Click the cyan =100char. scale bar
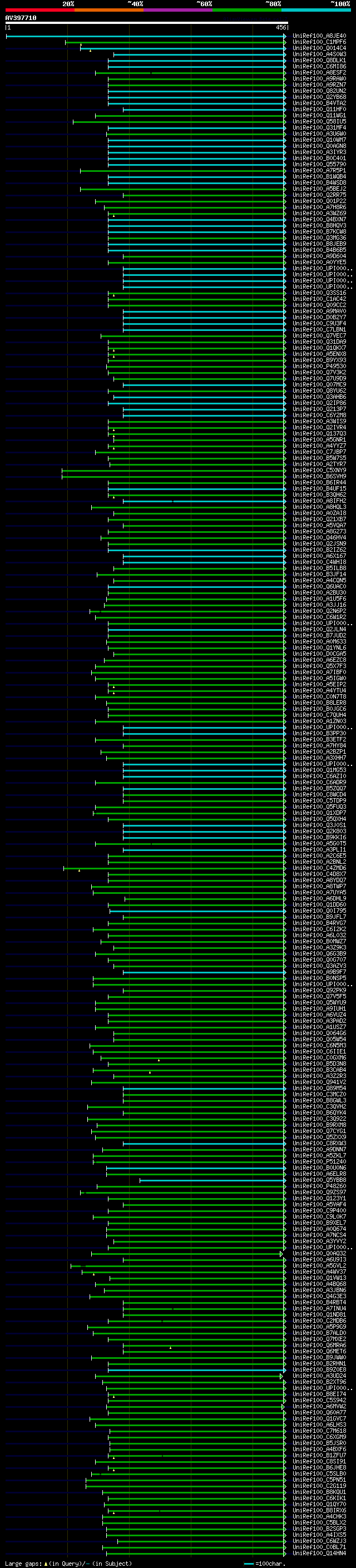The width and height of the screenshot is (356, 1568). (249, 1563)
